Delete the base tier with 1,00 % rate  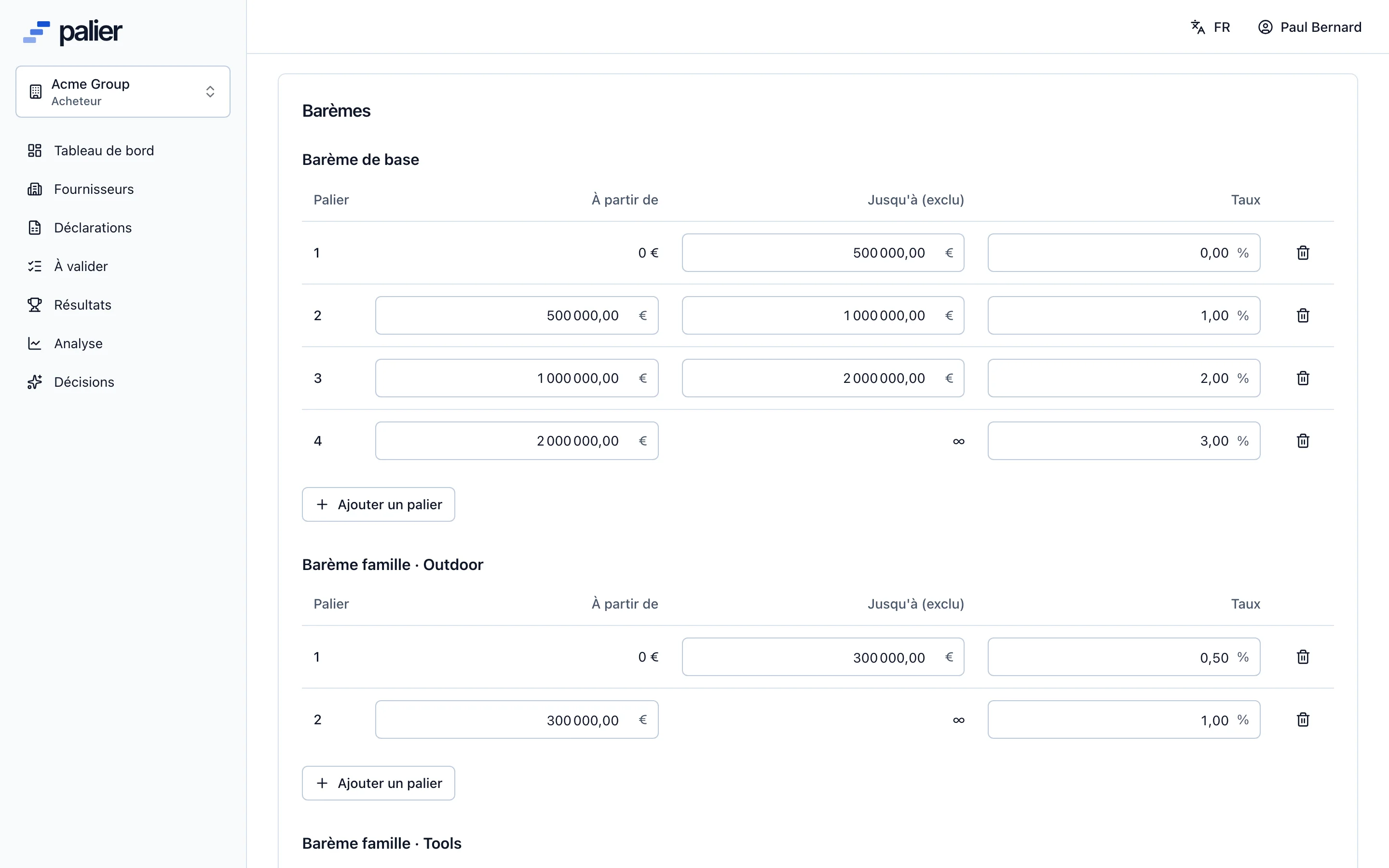[1302, 315]
